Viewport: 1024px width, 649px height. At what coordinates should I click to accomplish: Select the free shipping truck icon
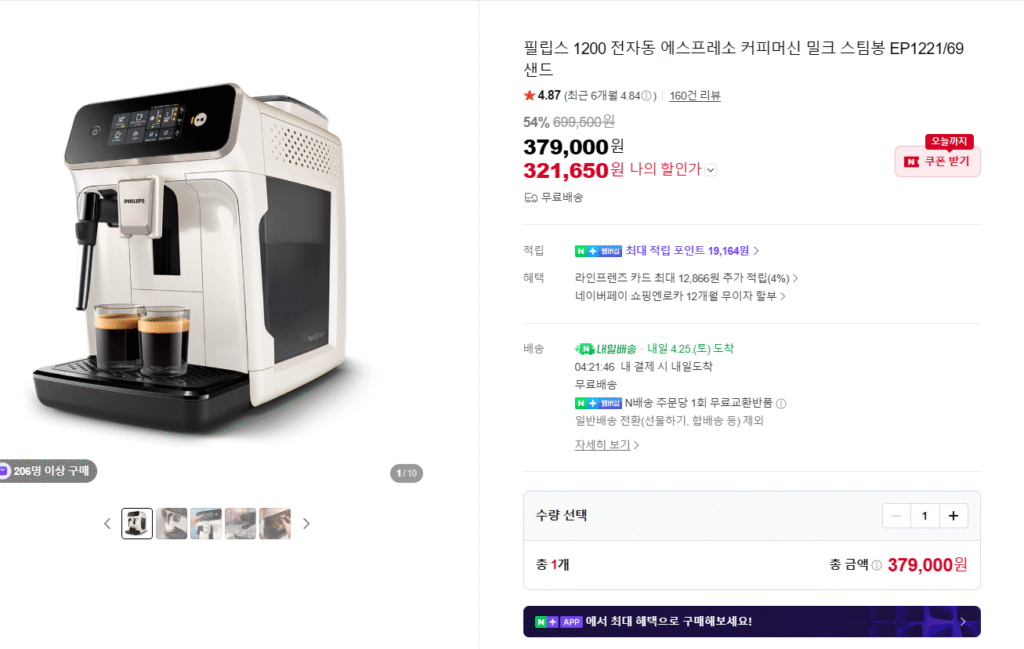click(x=530, y=198)
